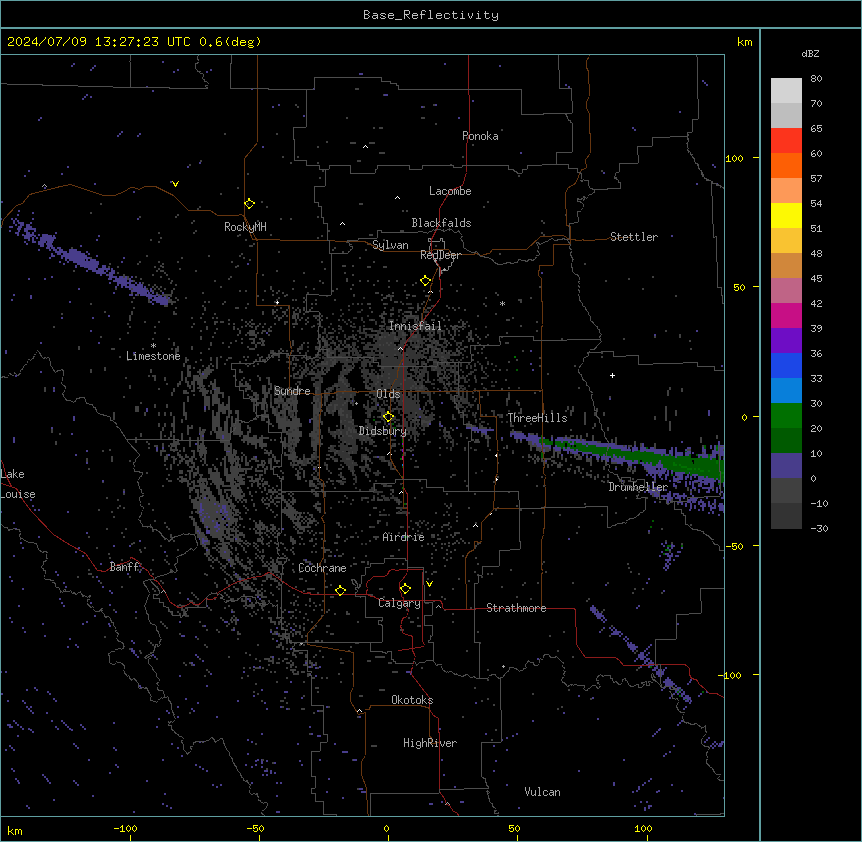Click the yellow diamond marker near RockyMH
The image size is (862, 842).
249,204
